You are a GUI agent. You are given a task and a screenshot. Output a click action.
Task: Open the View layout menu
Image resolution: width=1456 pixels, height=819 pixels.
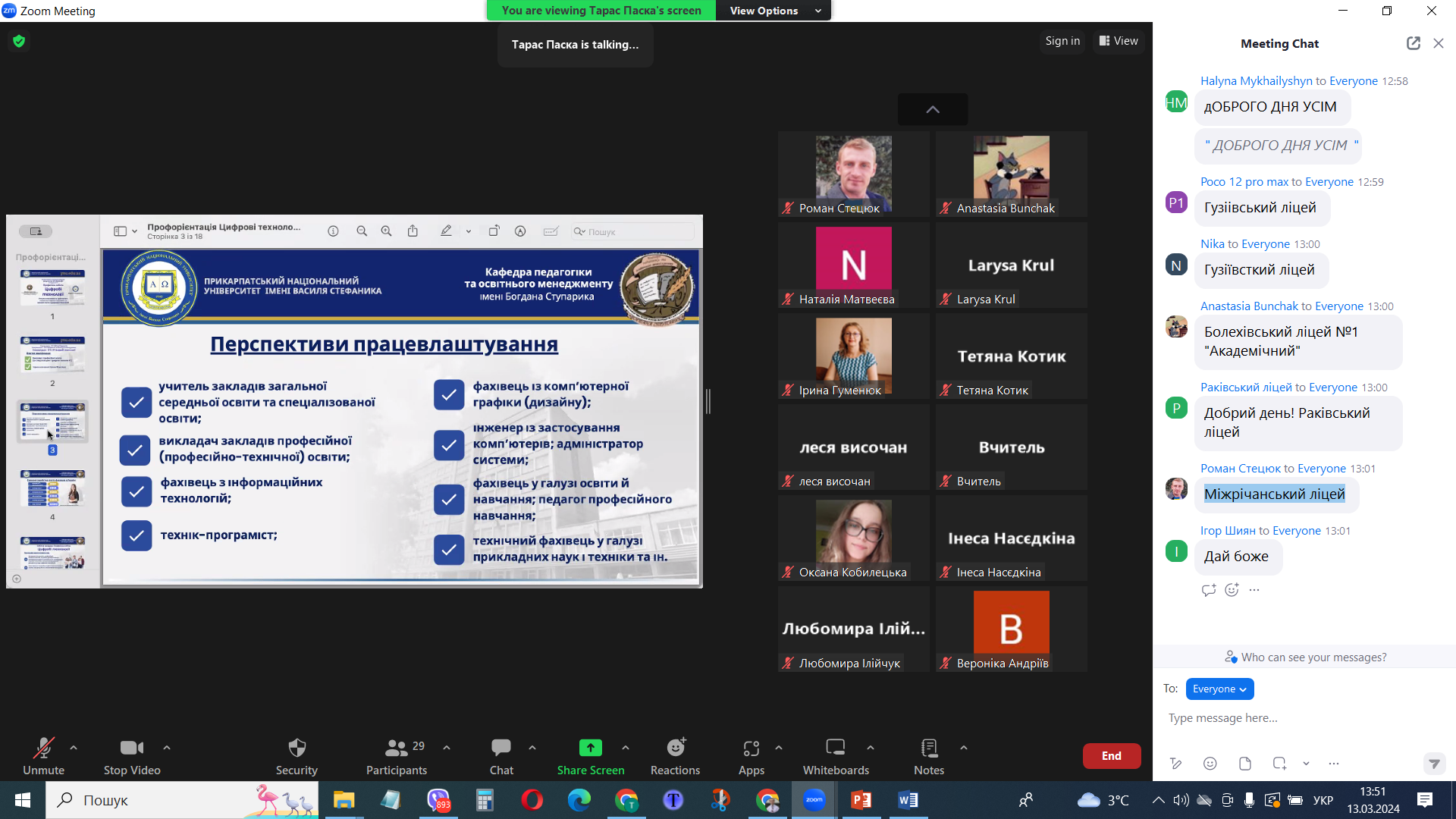click(1119, 41)
